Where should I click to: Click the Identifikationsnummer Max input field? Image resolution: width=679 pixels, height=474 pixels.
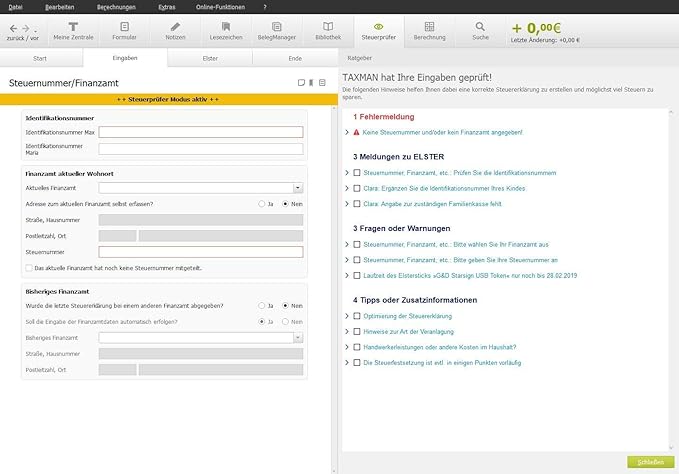[x=200, y=132]
